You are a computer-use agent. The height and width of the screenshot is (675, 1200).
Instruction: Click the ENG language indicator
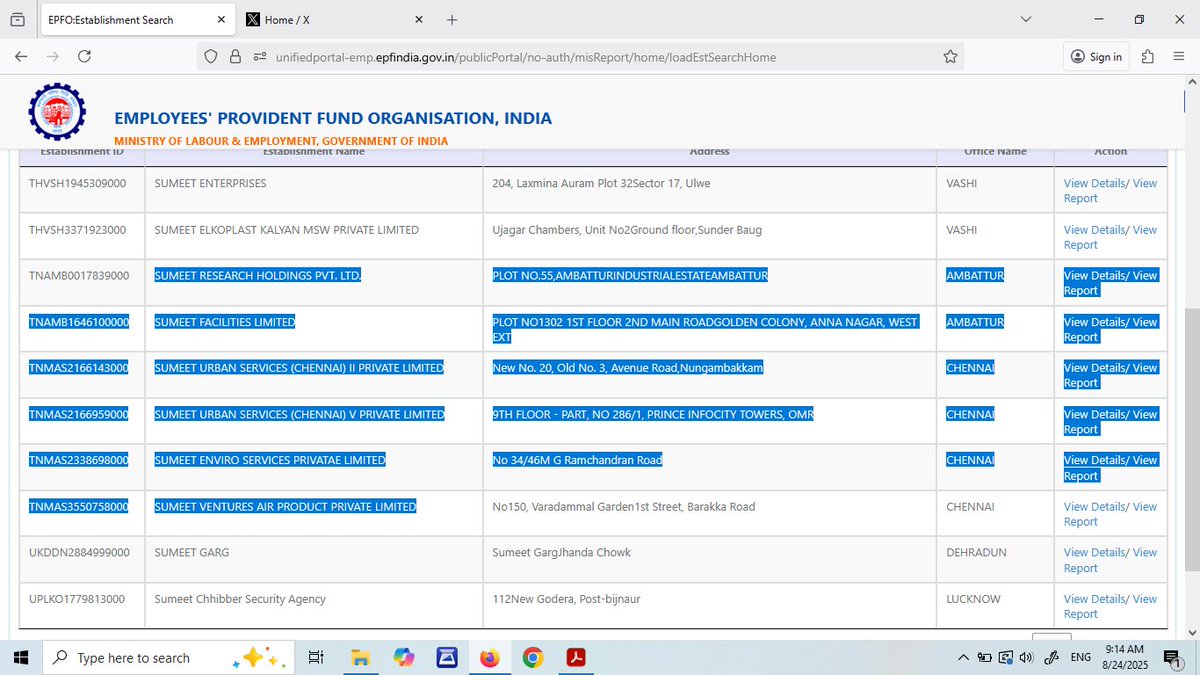click(x=1081, y=657)
